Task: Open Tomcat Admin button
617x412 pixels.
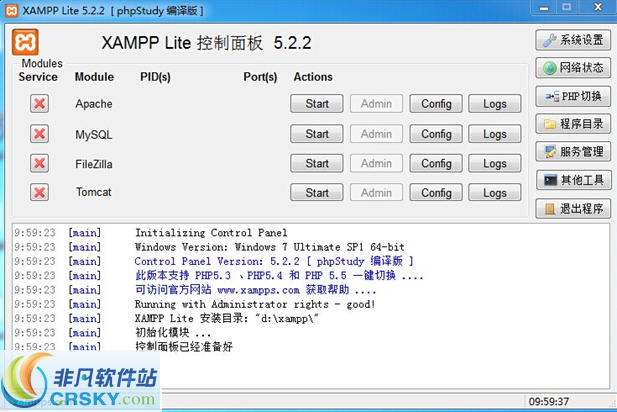Action: (376, 192)
